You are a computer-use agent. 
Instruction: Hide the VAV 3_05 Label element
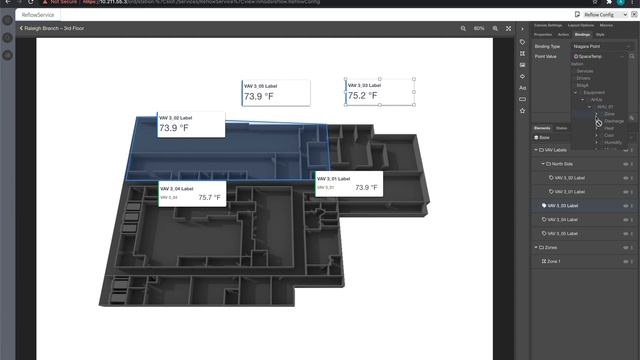coord(625,234)
